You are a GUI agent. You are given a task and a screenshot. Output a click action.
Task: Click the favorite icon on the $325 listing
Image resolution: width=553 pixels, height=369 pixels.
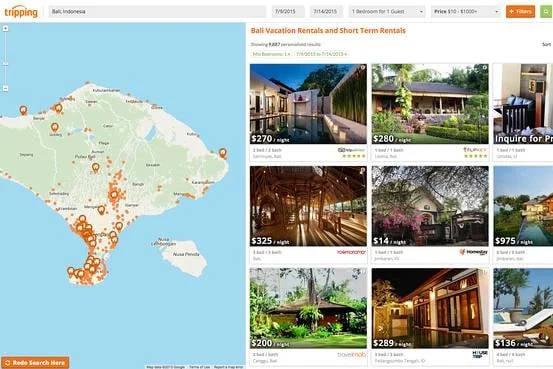pos(363,170)
